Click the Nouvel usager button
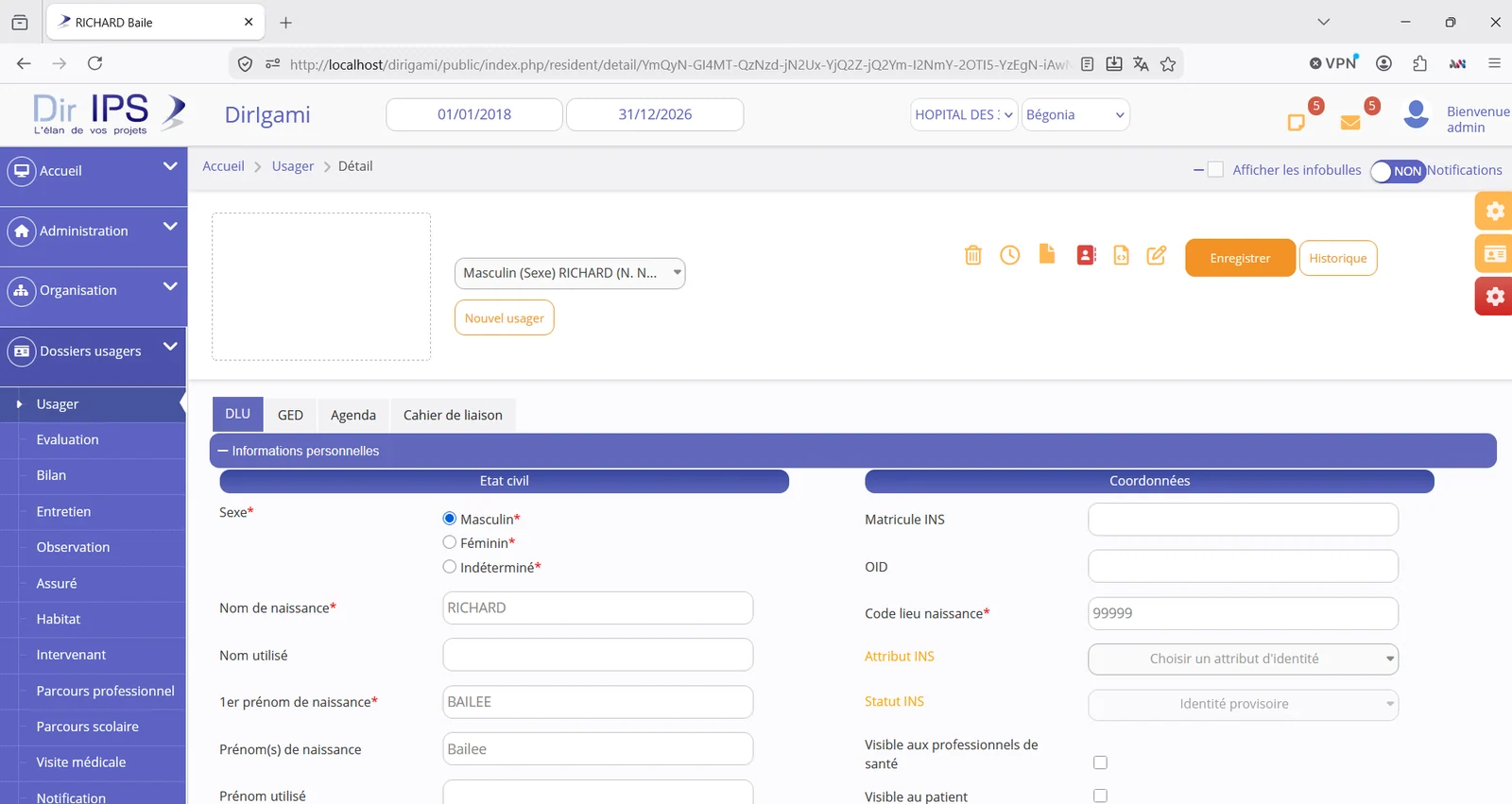This screenshot has width=1512, height=804. point(504,318)
